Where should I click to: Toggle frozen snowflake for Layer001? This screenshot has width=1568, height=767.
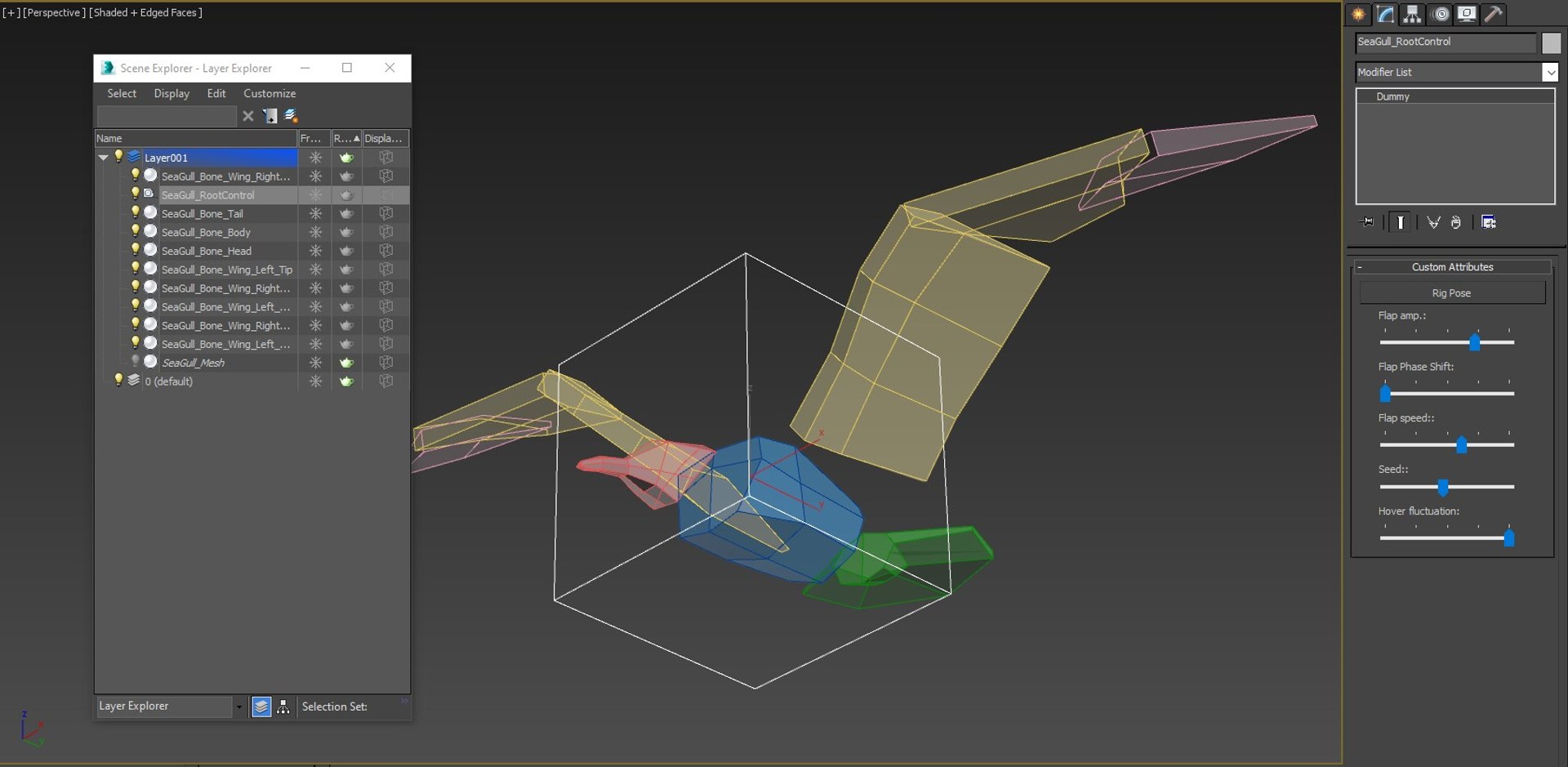click(x=315, y=158)
